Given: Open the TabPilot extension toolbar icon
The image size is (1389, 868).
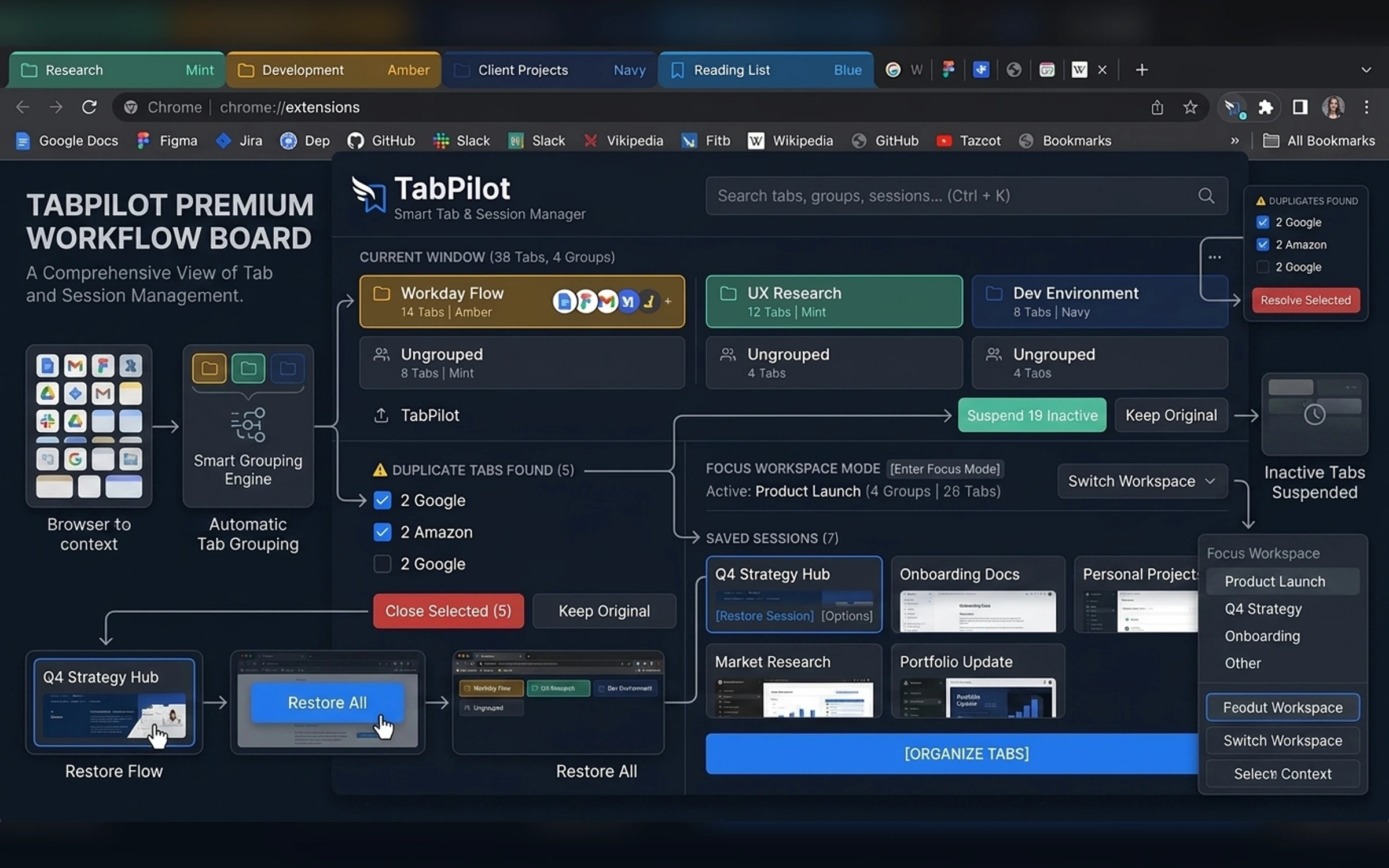Looking at the screenshot, I should point(1233,108).
